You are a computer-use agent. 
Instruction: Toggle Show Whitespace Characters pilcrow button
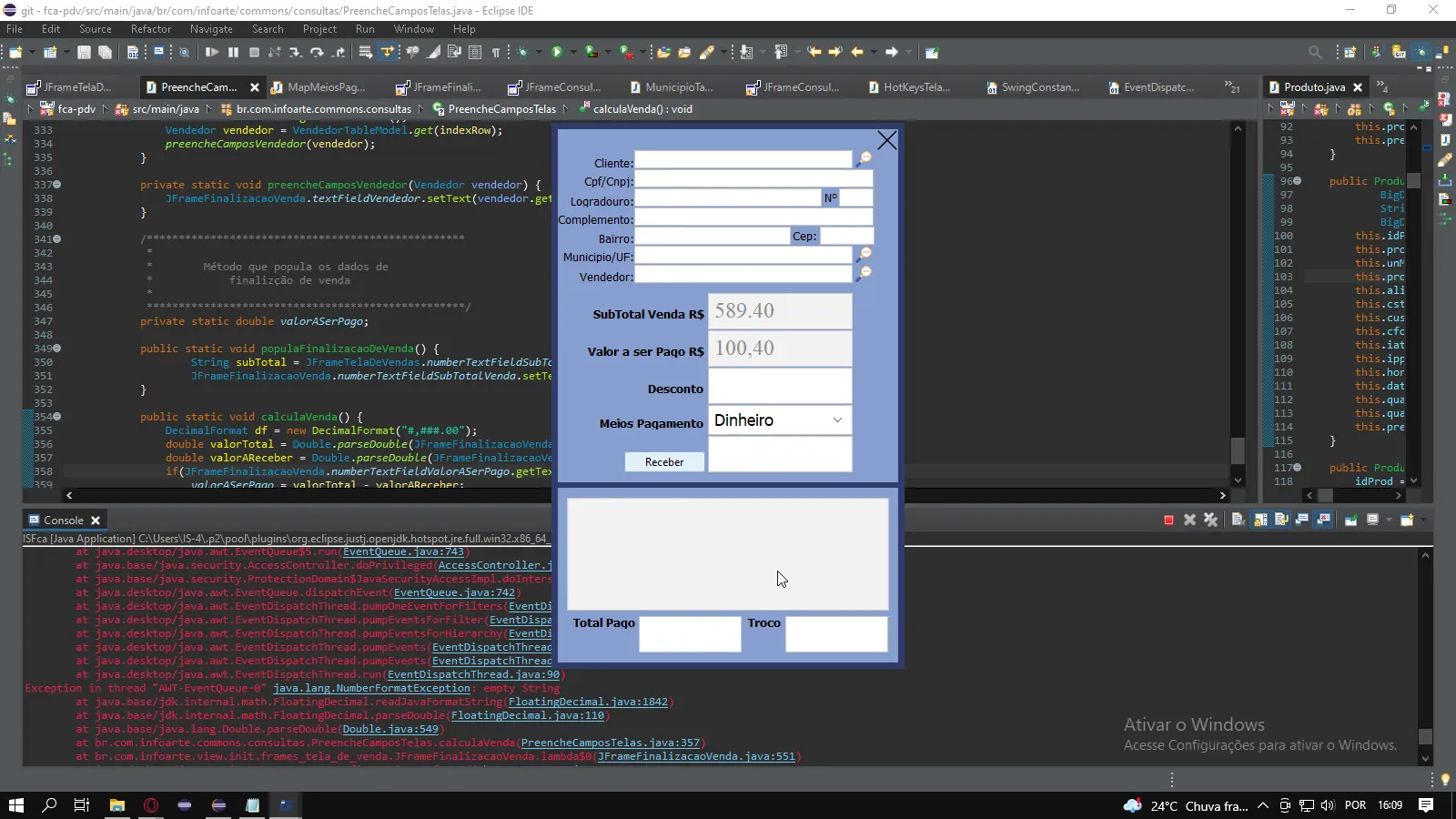[x=496, y=53]
